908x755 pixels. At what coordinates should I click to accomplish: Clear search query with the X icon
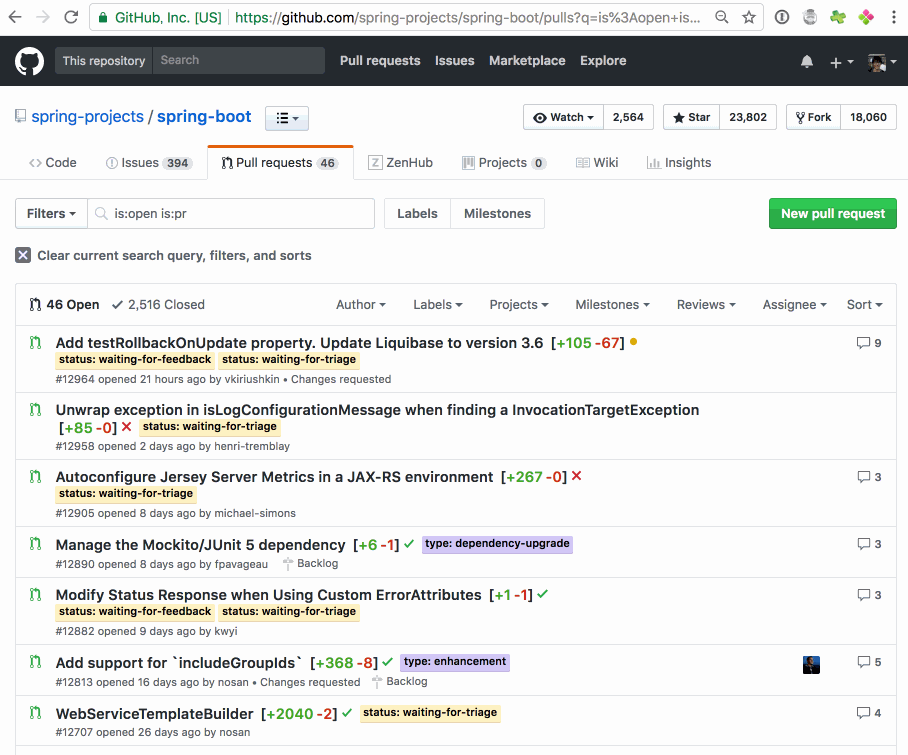23,255
